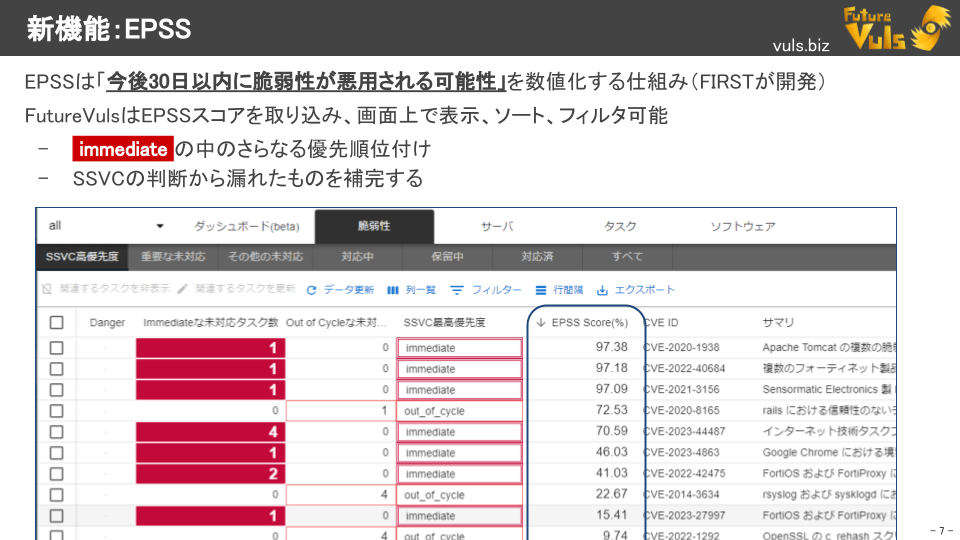Click the EPSS Score sort arrow

(541, 323)
